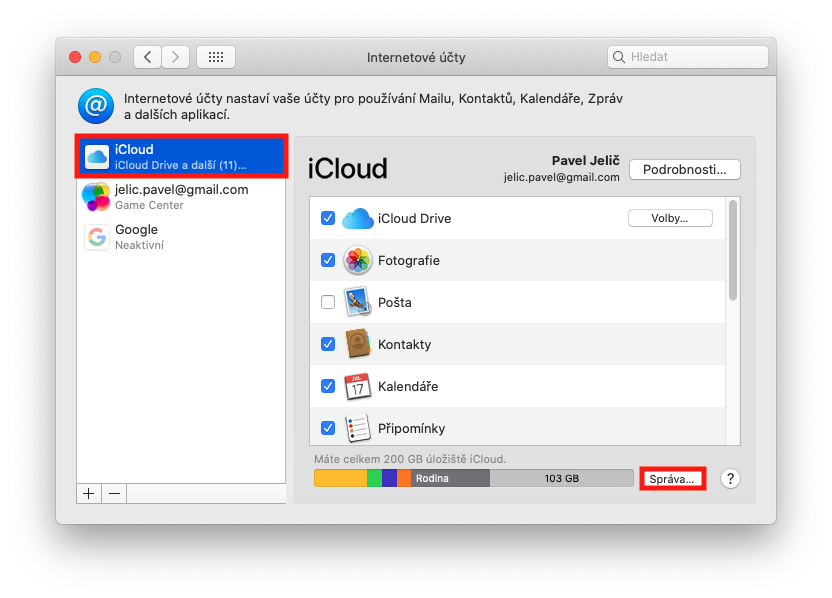The height and width of the screenshot is (598, 832).
Task: Uncheck the iCloud Drive checkbox
Action: pos(328,218)
